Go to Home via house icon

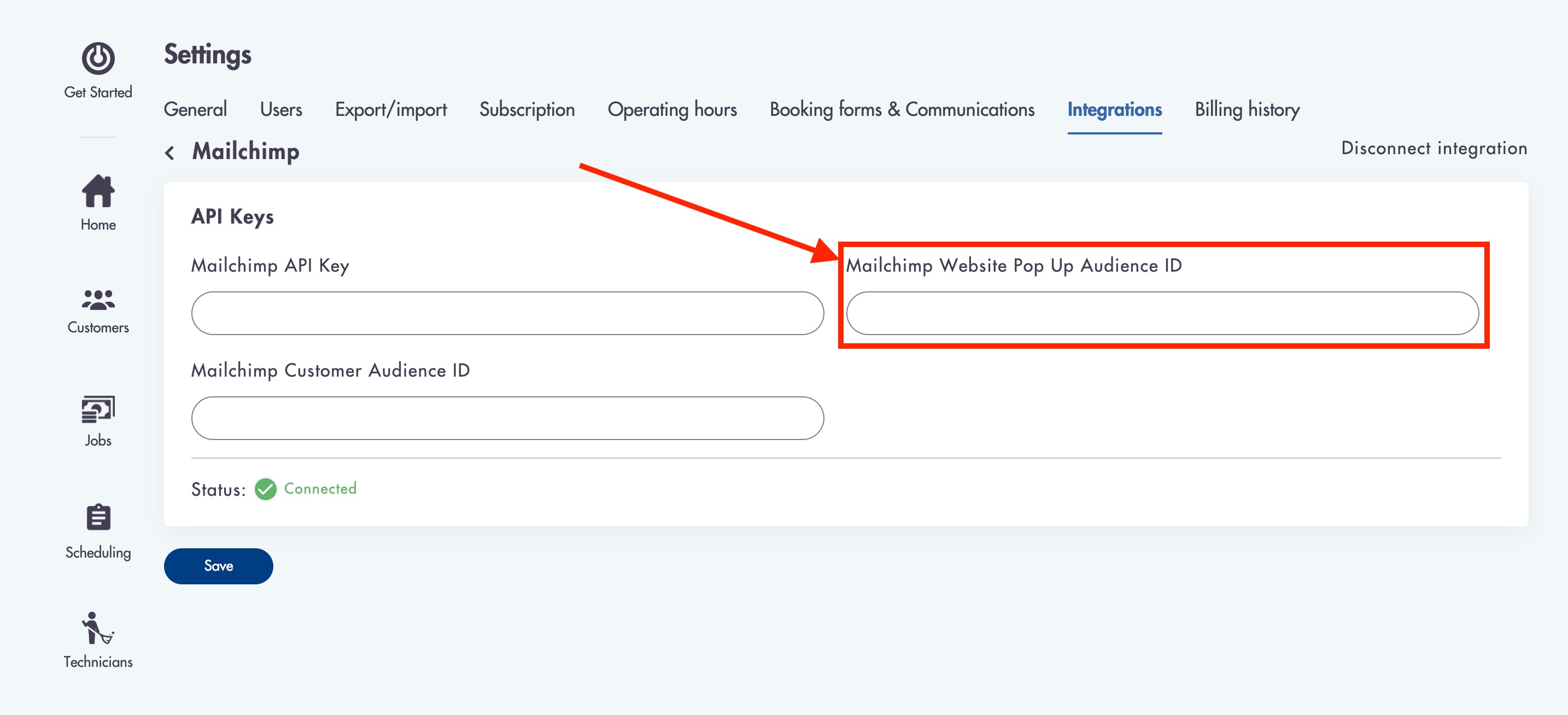(98, 190)
